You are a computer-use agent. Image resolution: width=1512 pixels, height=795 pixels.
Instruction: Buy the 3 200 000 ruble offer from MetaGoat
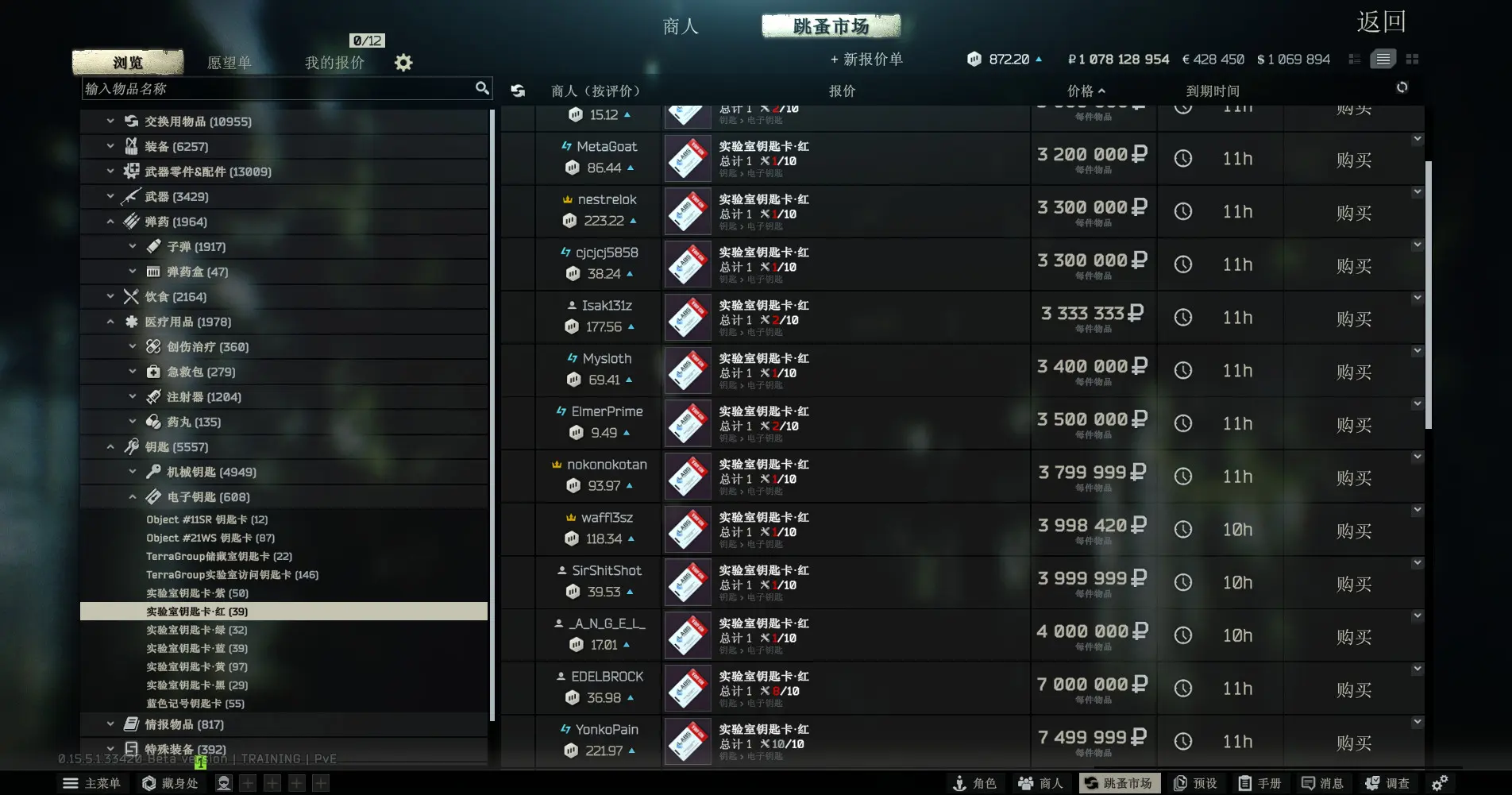pos(1353,160)
